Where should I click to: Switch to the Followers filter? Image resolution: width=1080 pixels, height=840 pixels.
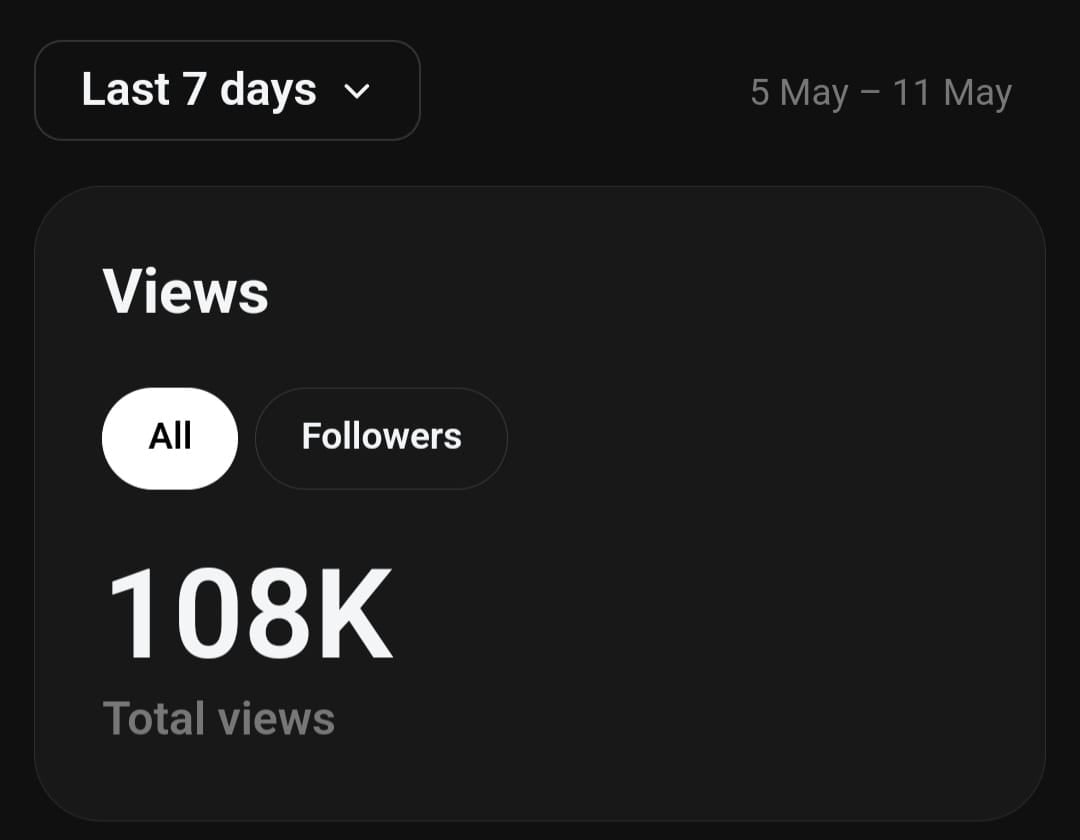point(381,438)
